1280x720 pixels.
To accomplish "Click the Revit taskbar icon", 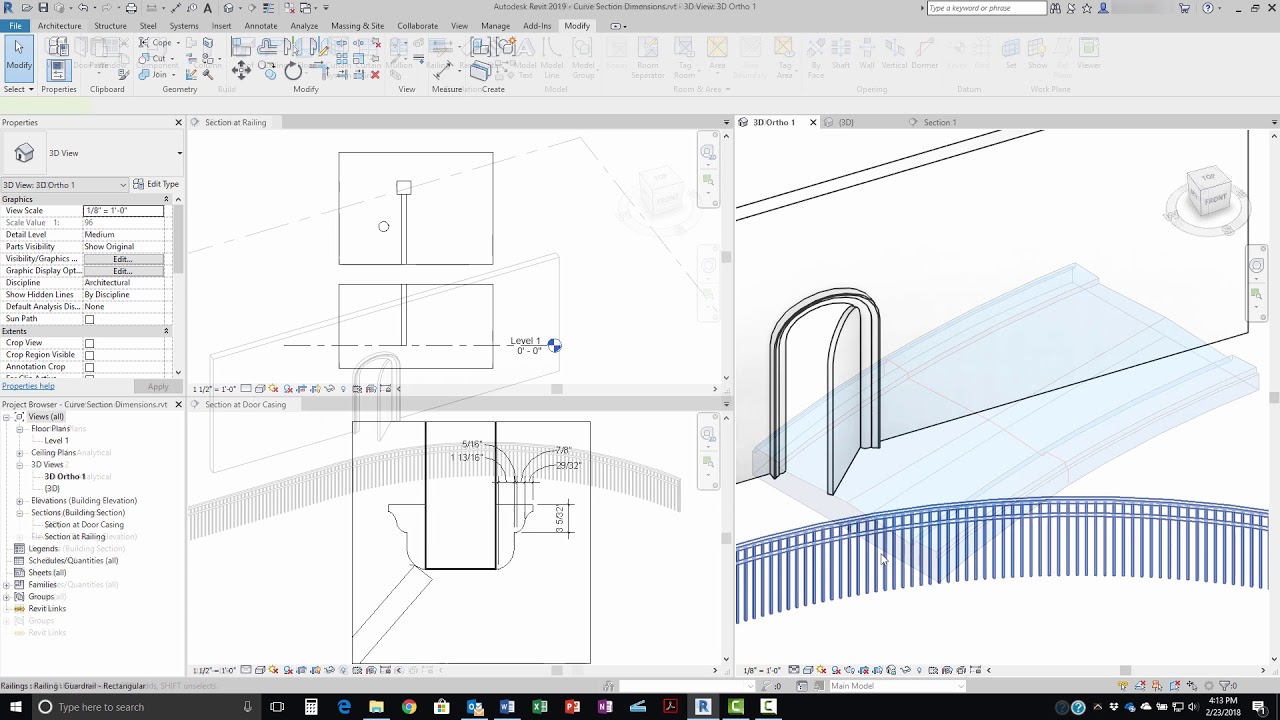I will click(x=703, y=707).
